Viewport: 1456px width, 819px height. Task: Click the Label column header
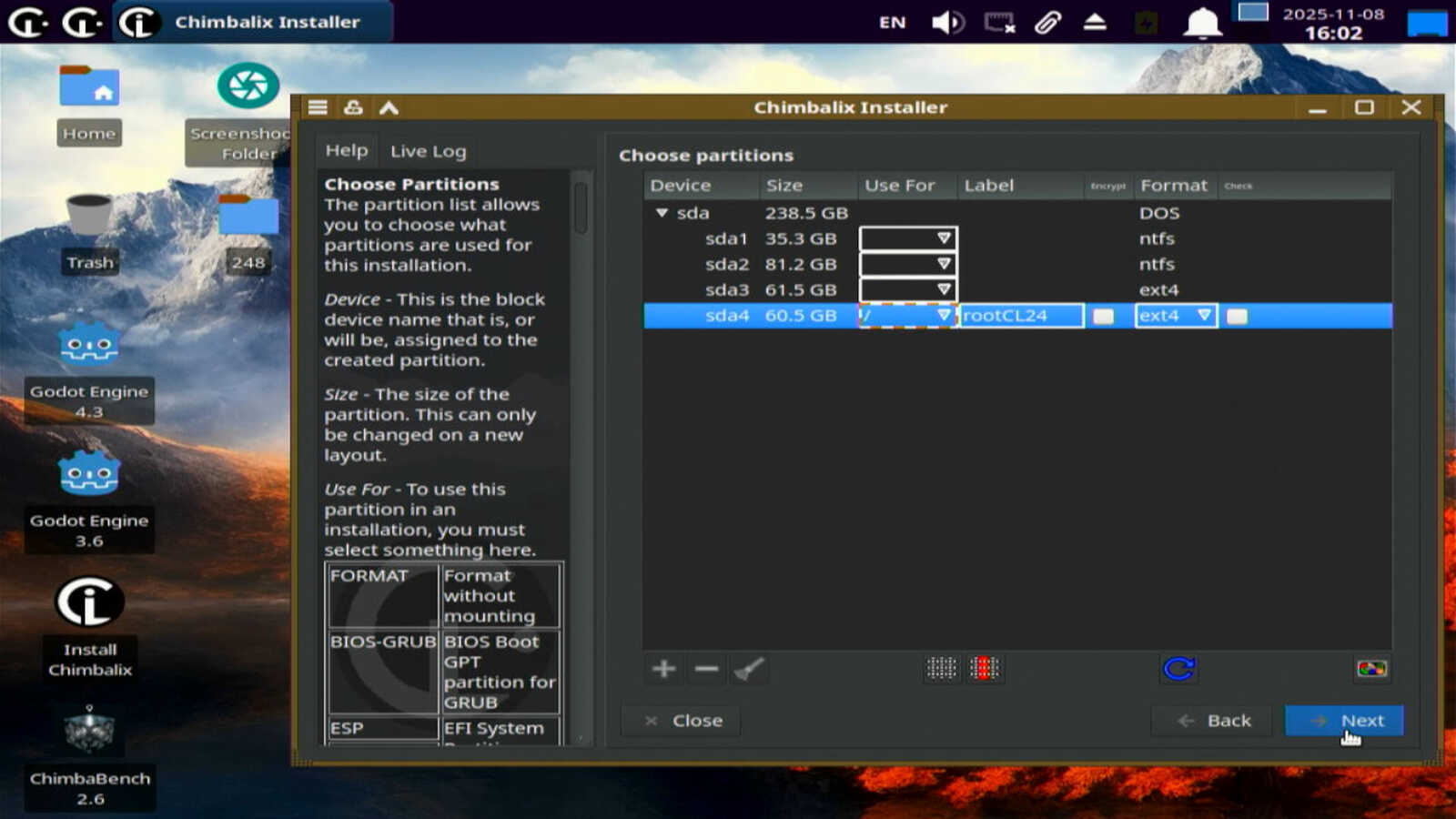[1021, 186]
